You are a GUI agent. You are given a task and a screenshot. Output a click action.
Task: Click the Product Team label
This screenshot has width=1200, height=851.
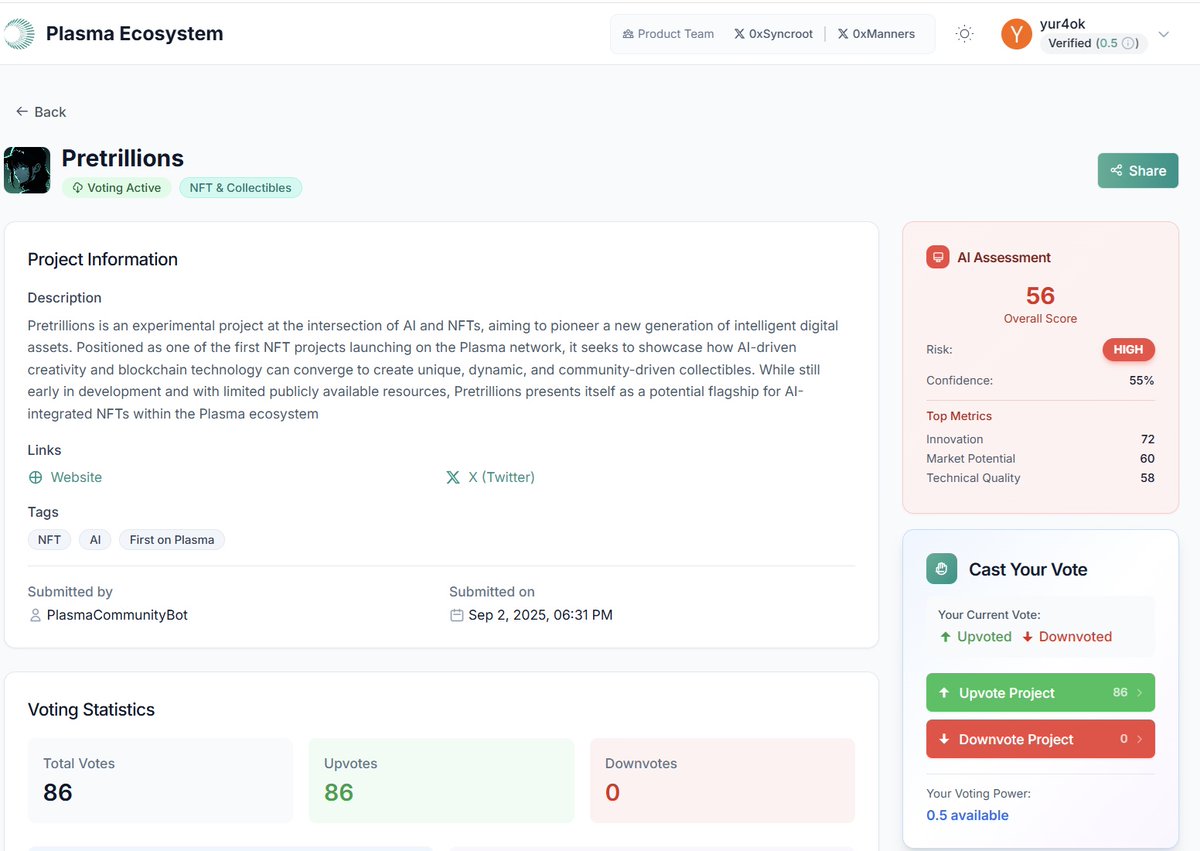668,34
